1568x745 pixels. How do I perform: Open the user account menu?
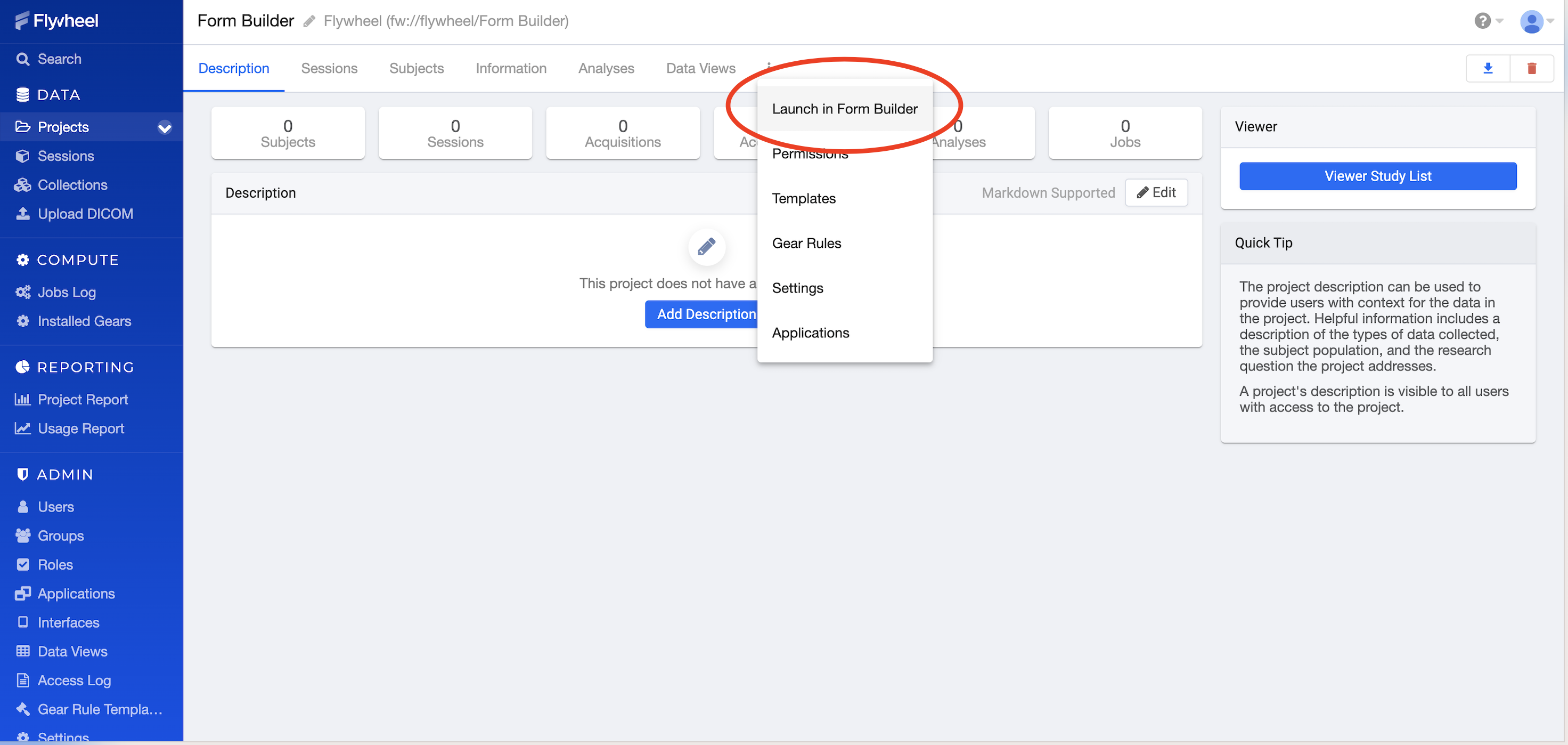coord(1537,21)
